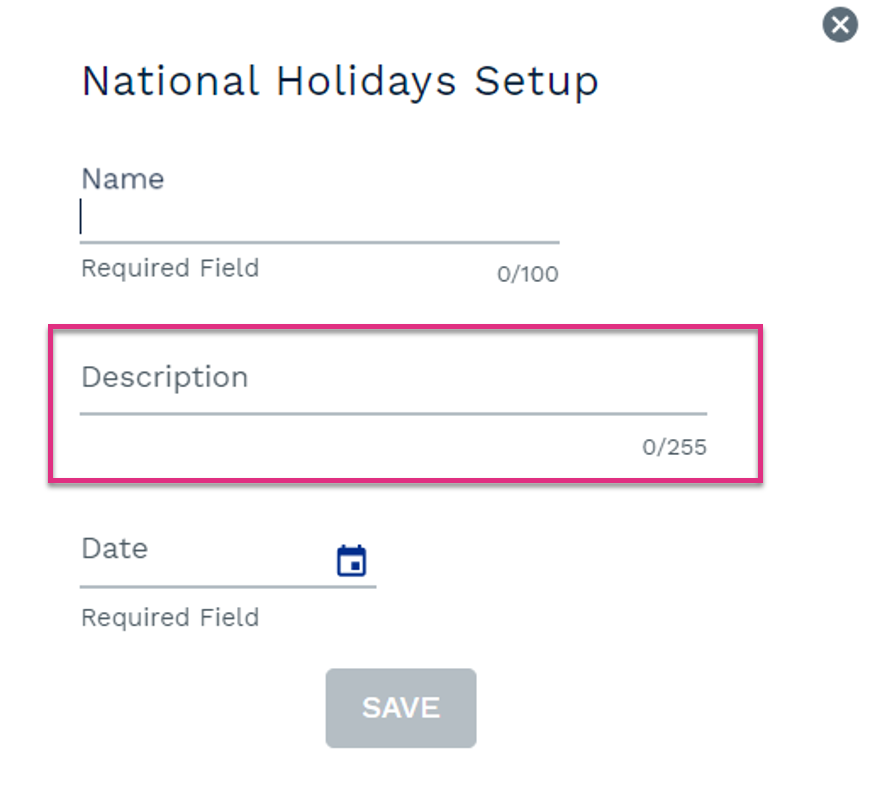Focus the Name input field

click(x=320, y=217)
